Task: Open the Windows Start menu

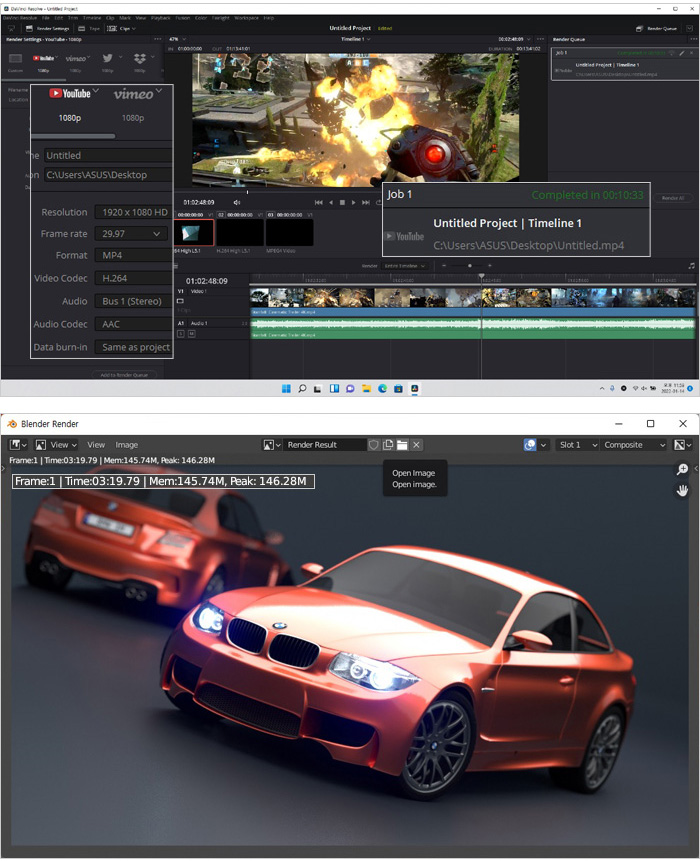Action: (x=286, y=389)
